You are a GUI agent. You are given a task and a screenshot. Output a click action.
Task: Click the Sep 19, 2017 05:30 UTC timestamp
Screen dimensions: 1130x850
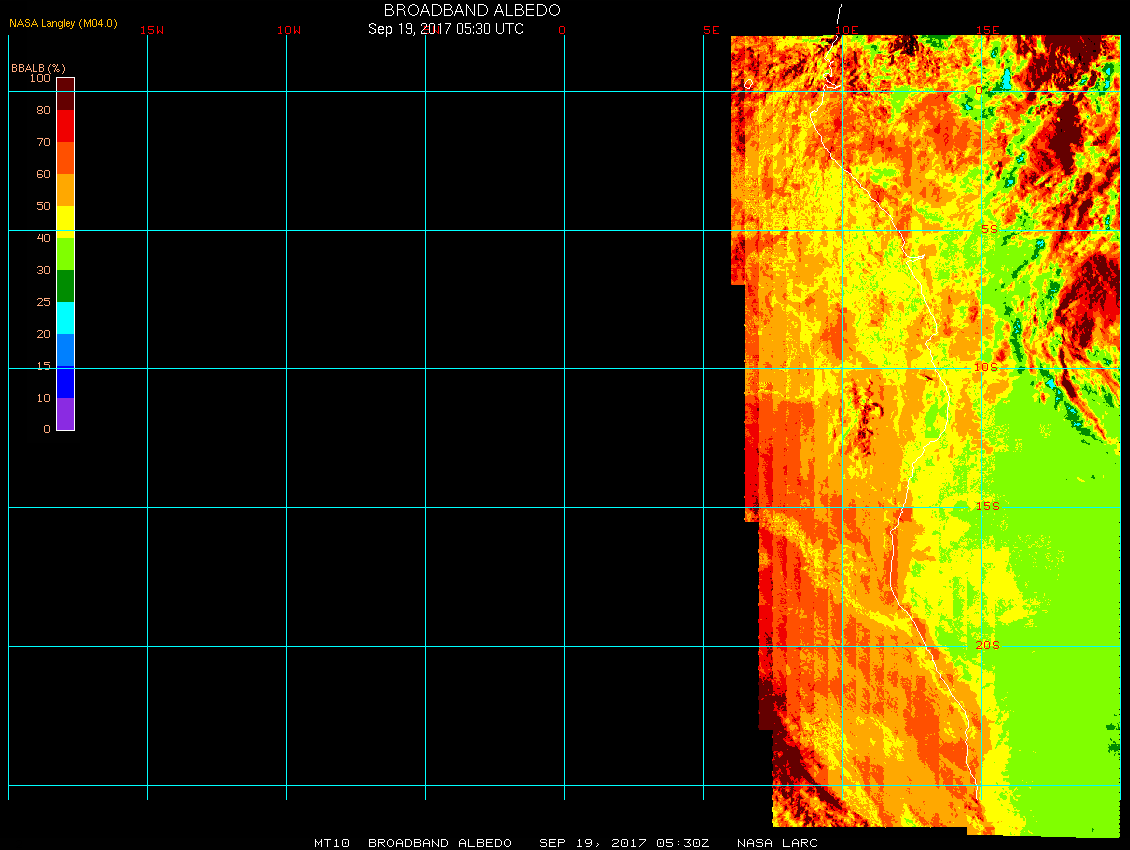pos(446,29)
